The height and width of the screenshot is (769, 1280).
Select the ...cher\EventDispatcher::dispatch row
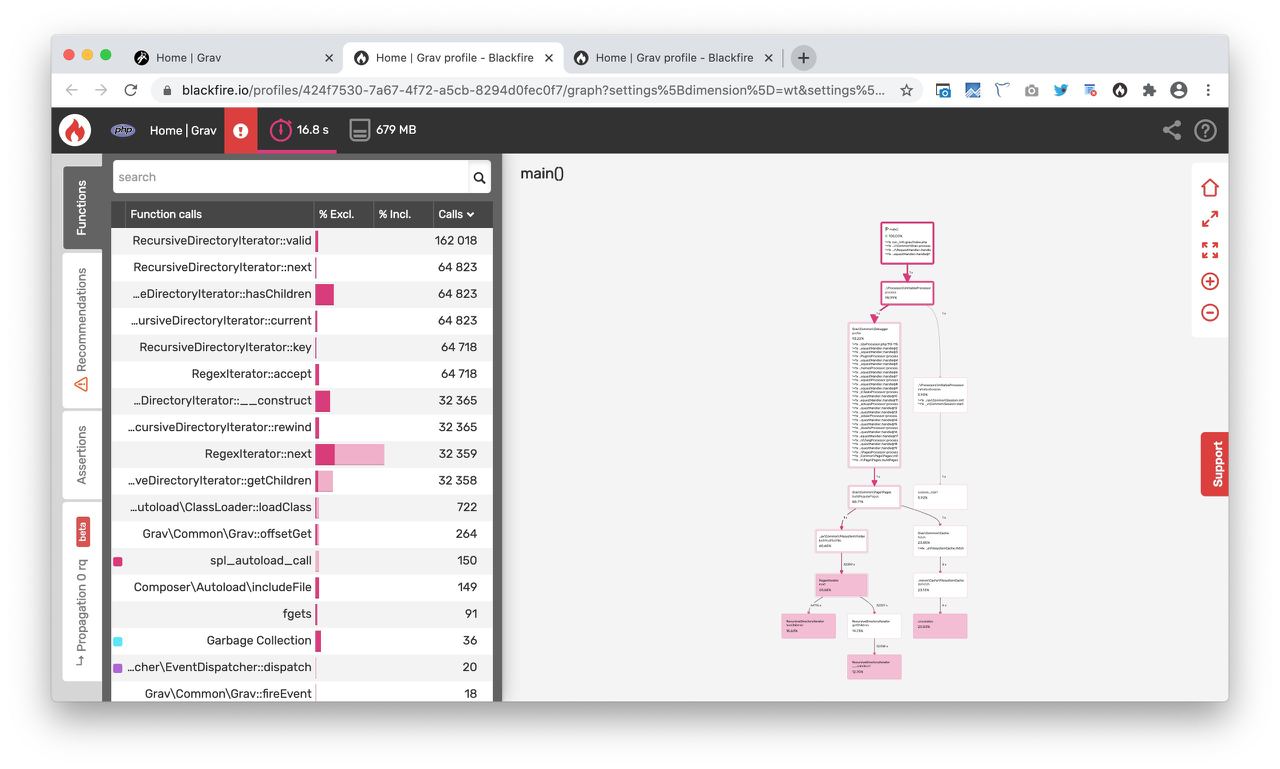(302, 667)
